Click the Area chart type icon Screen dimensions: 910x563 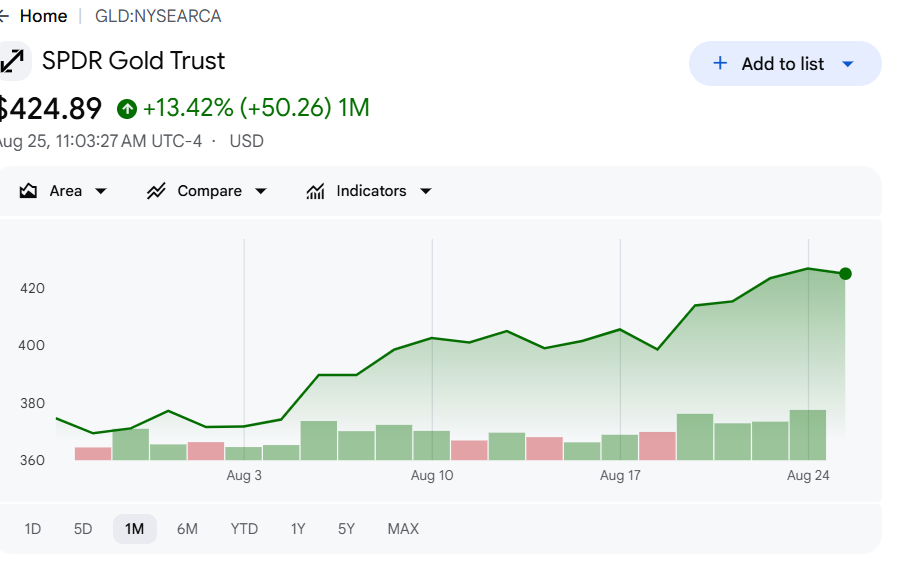tap(28, 191)
